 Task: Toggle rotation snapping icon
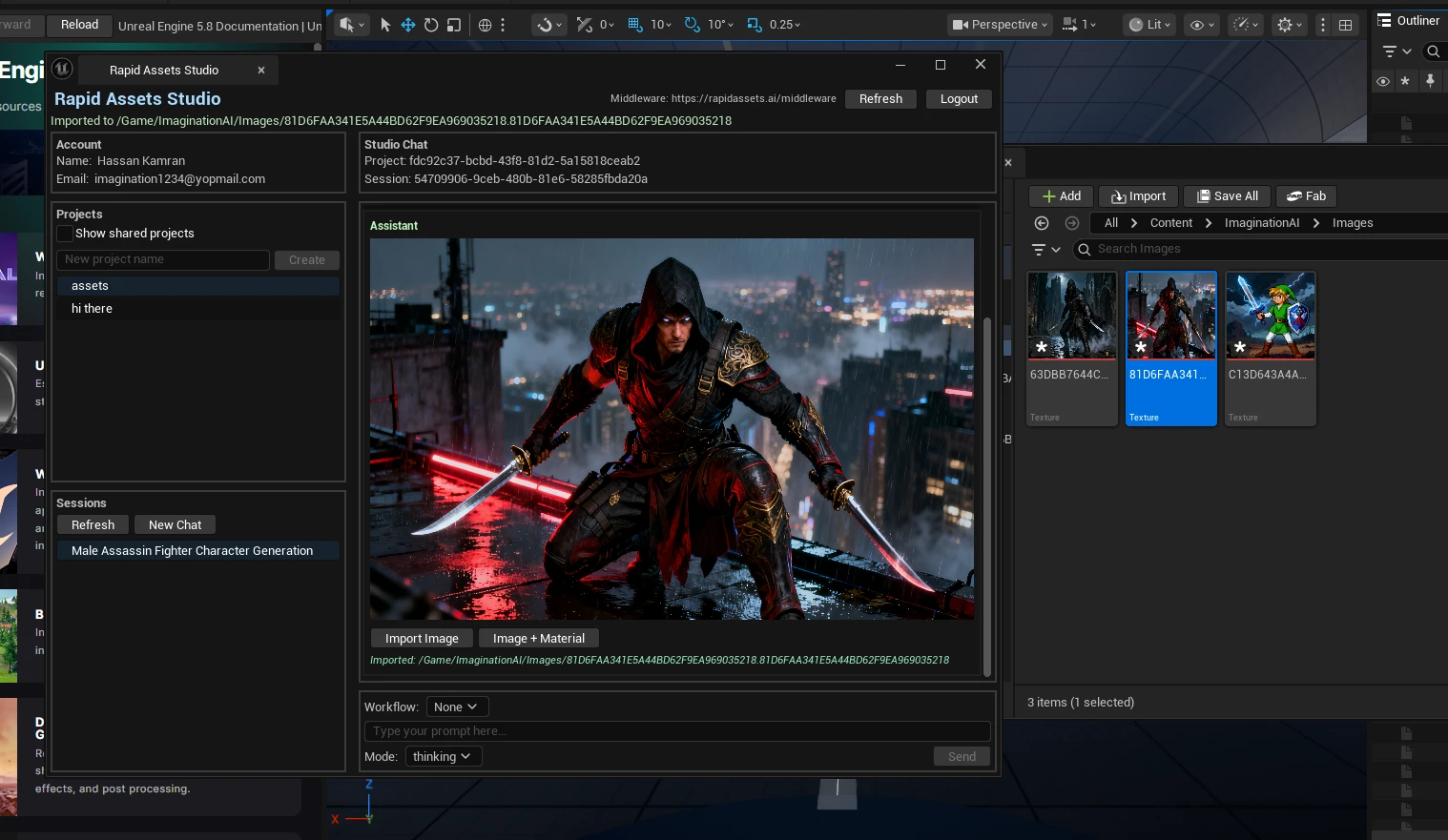click(693, 25)
